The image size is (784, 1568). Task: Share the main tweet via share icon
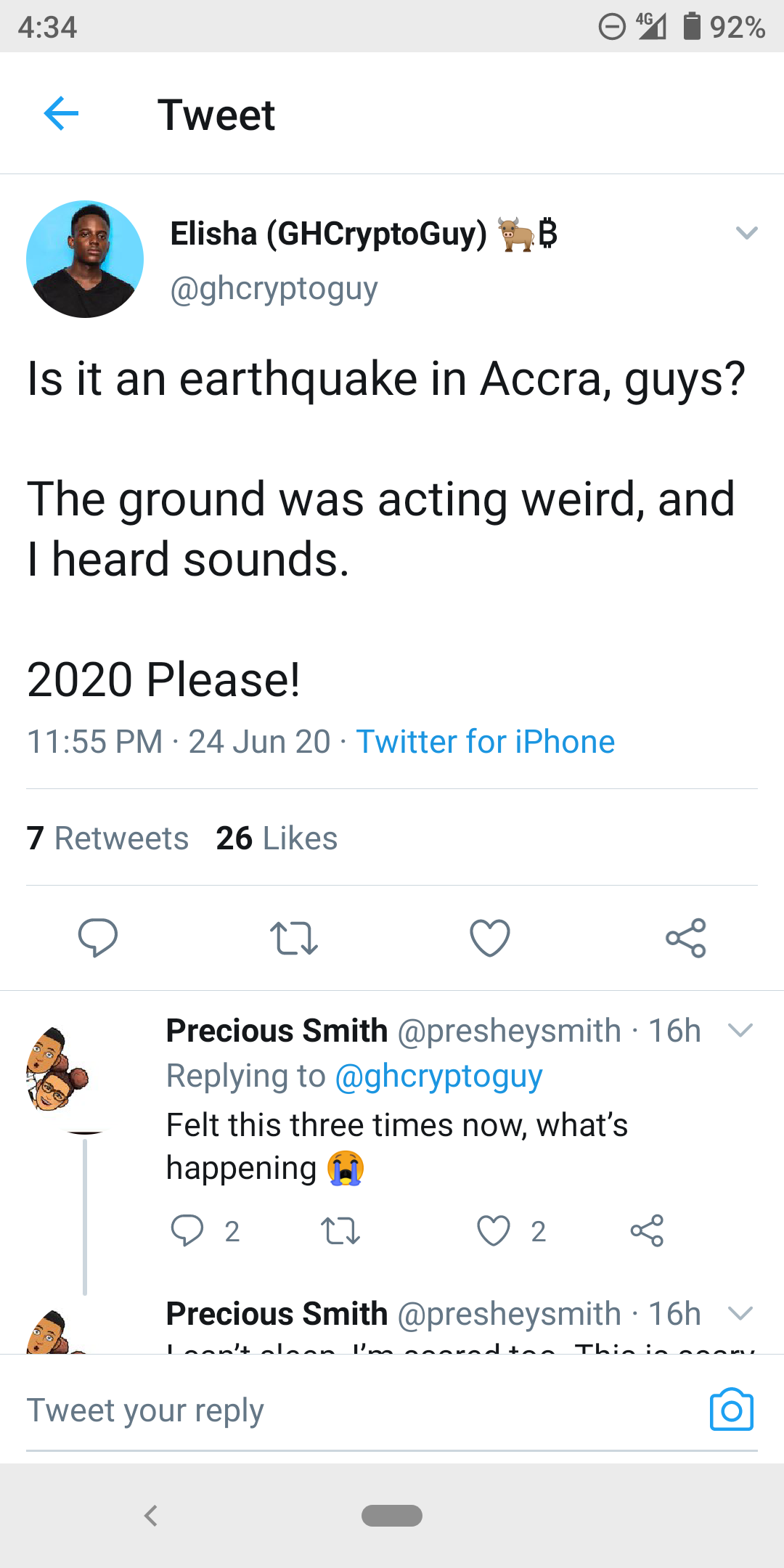pyautogui.click(x=686, y=938)
